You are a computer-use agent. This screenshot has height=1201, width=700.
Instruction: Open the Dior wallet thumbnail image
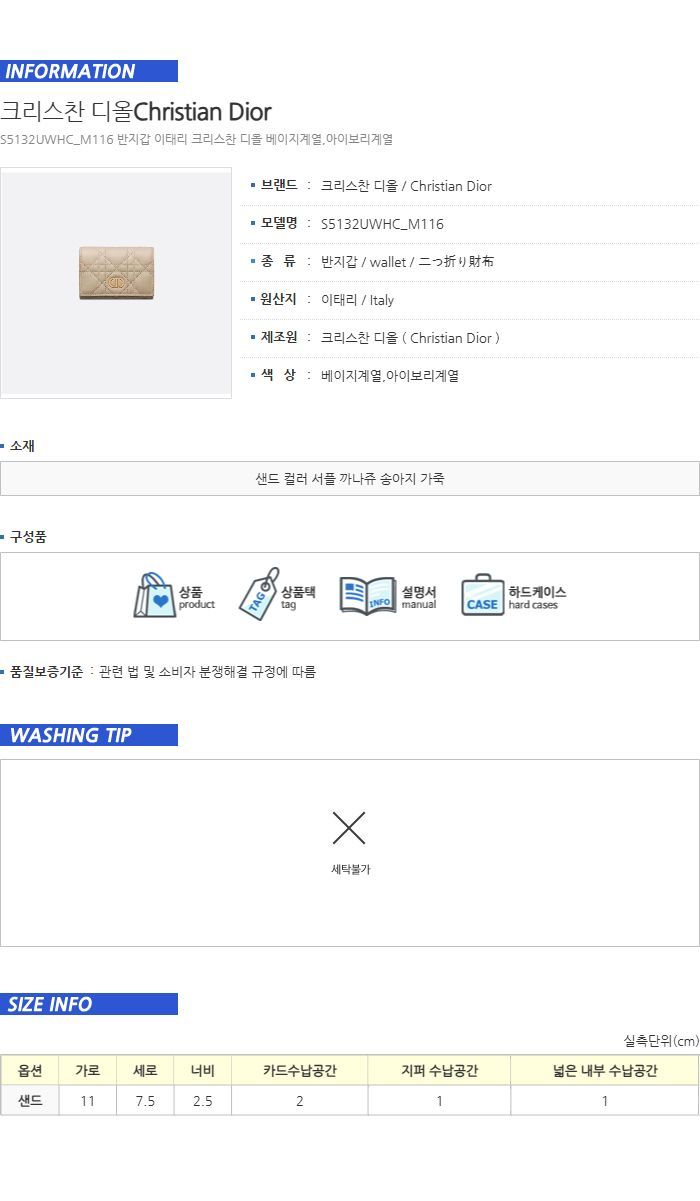point(116,283)
